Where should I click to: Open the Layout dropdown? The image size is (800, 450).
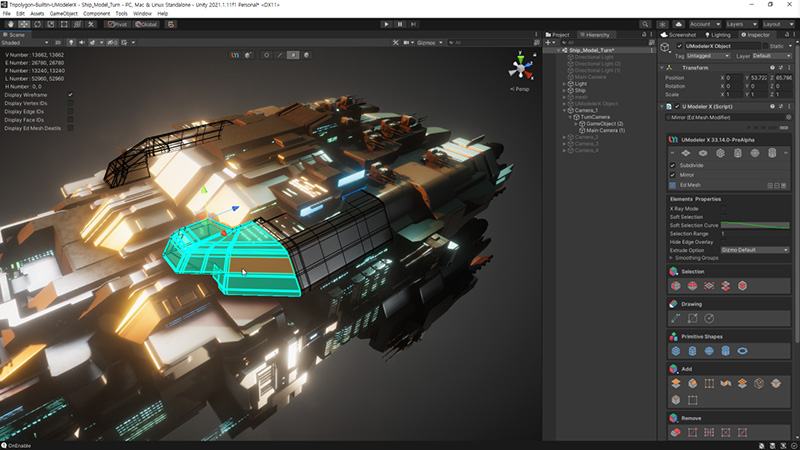pos(778,24)
